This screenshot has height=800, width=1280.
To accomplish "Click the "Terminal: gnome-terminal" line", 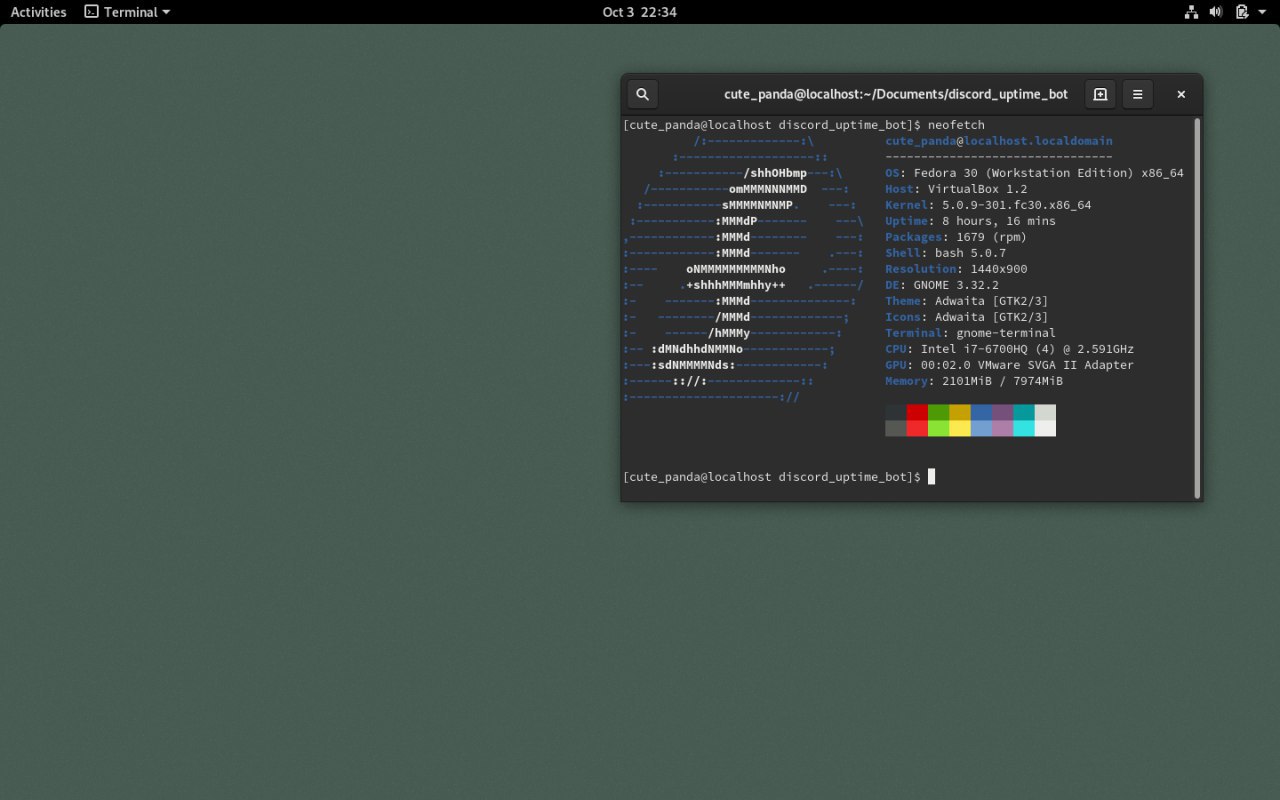I will 970,333.
